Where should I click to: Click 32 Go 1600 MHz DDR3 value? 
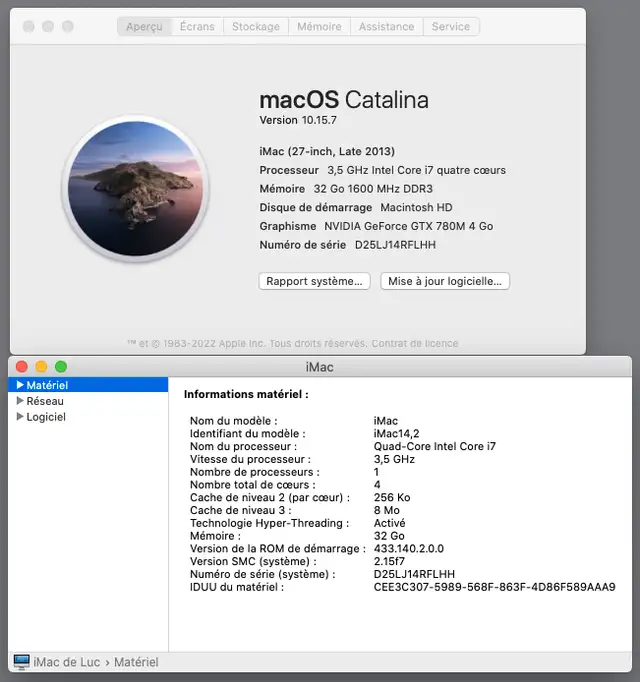coord(373,189)
